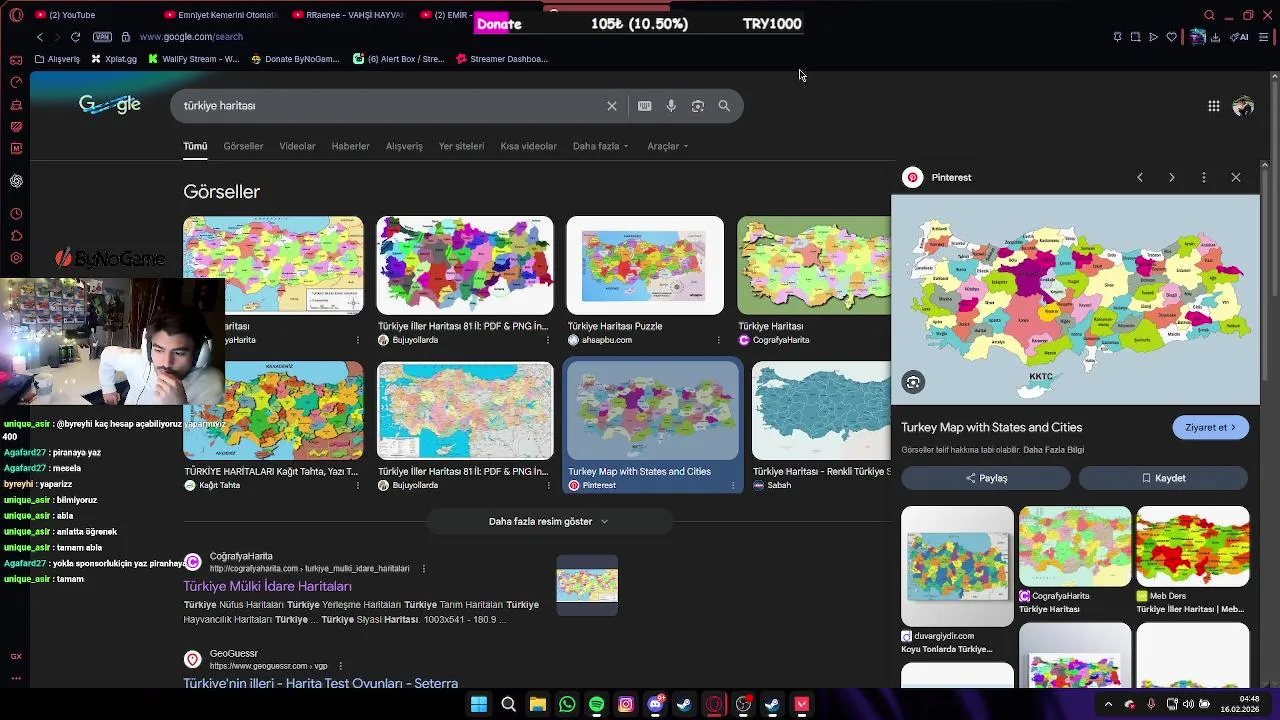
Task: Search inside the image with Lens icon
Action: click(913, 382)
